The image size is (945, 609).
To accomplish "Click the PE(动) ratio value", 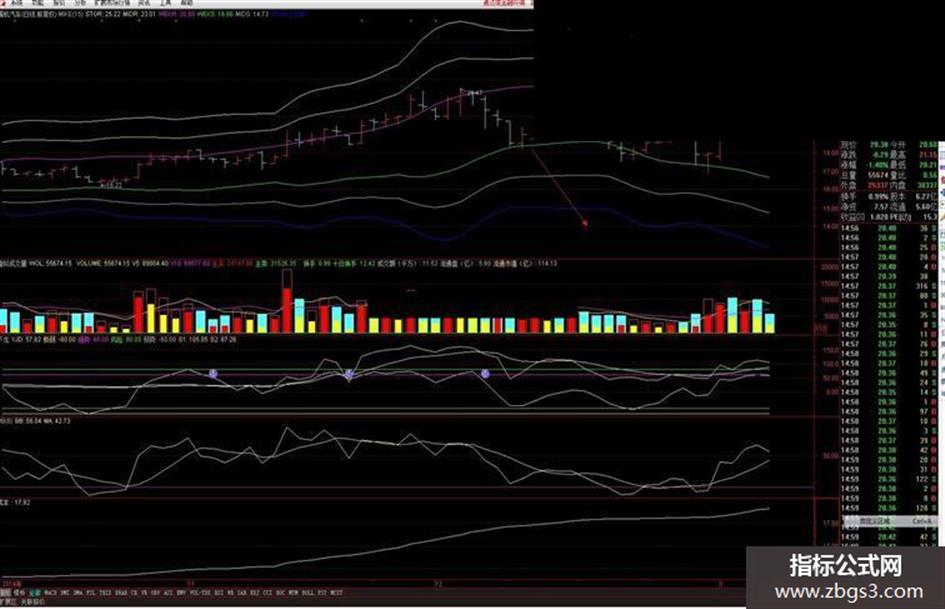I will pos(929,216).
